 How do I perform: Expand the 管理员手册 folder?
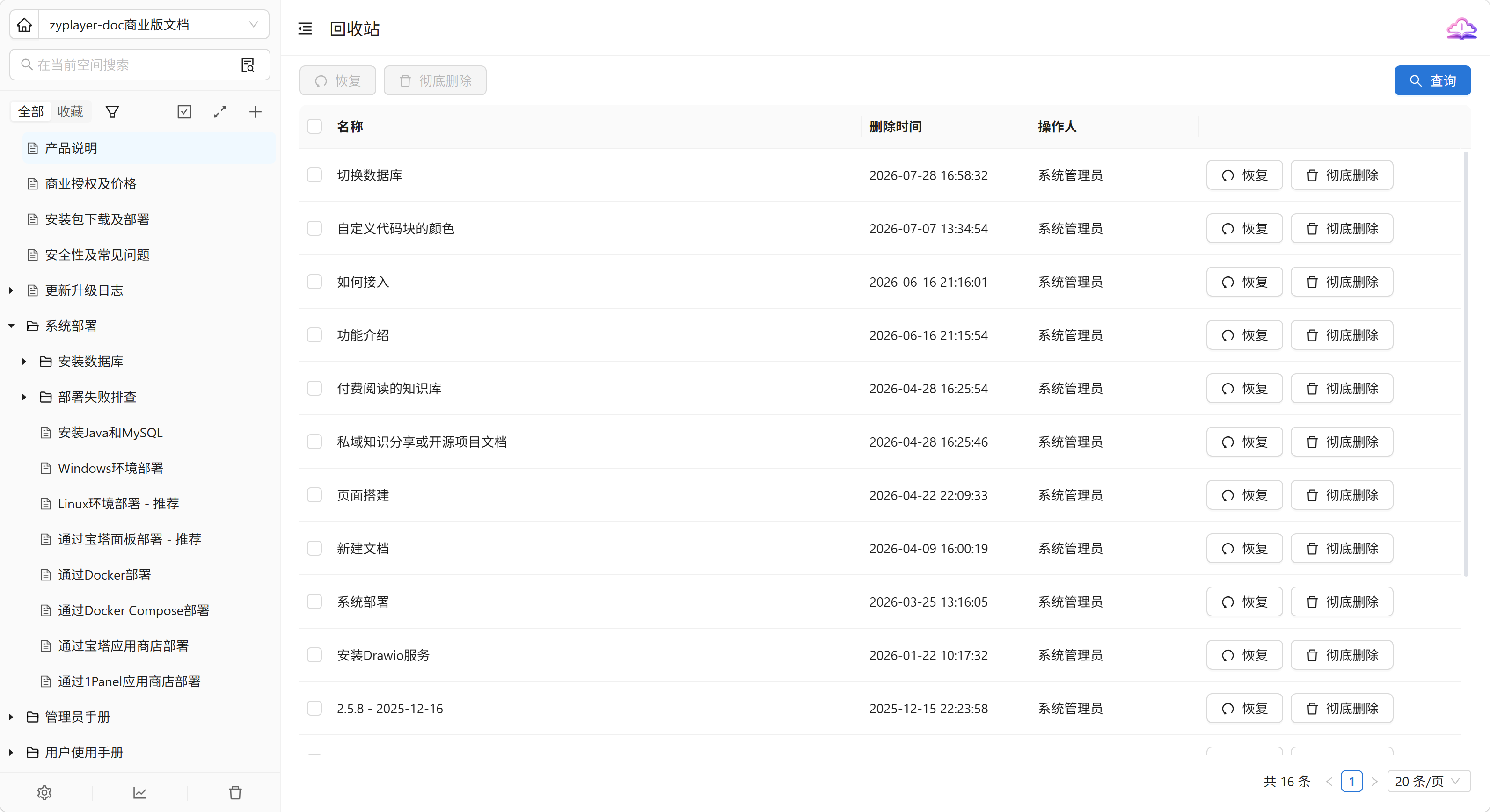[11, 717]
